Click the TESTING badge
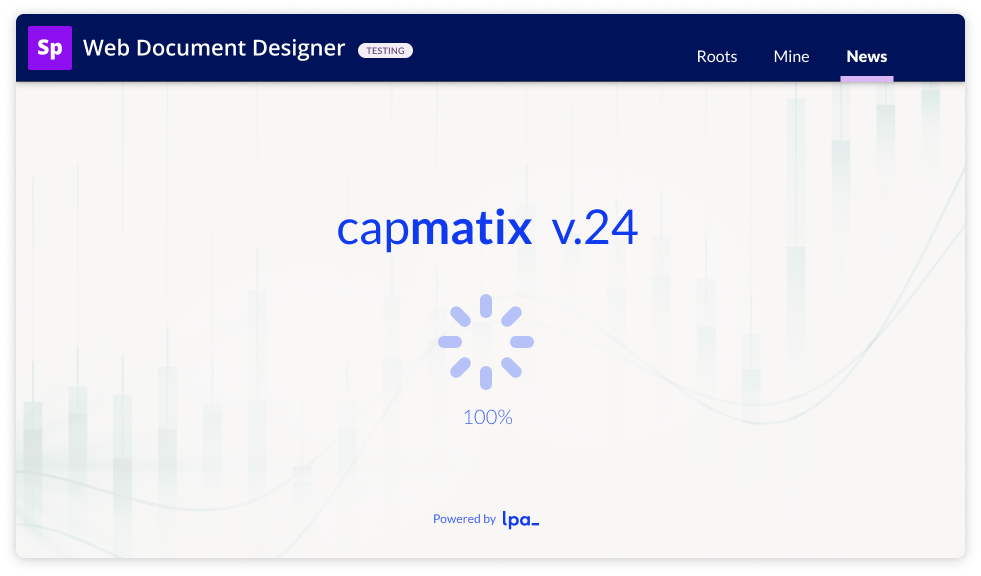Image resolution: width=981 pixels, height=576 pixels. (385, 51)
